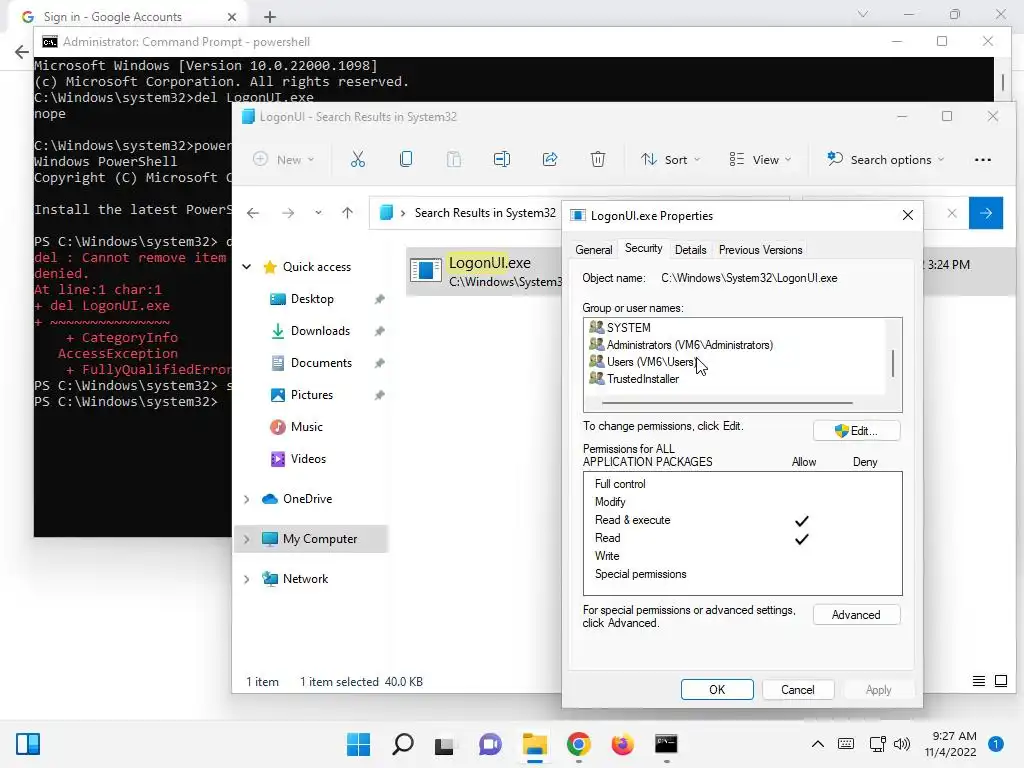Open taskbar Search
This screenshot has width=1024, height=768.
(402, 744)
